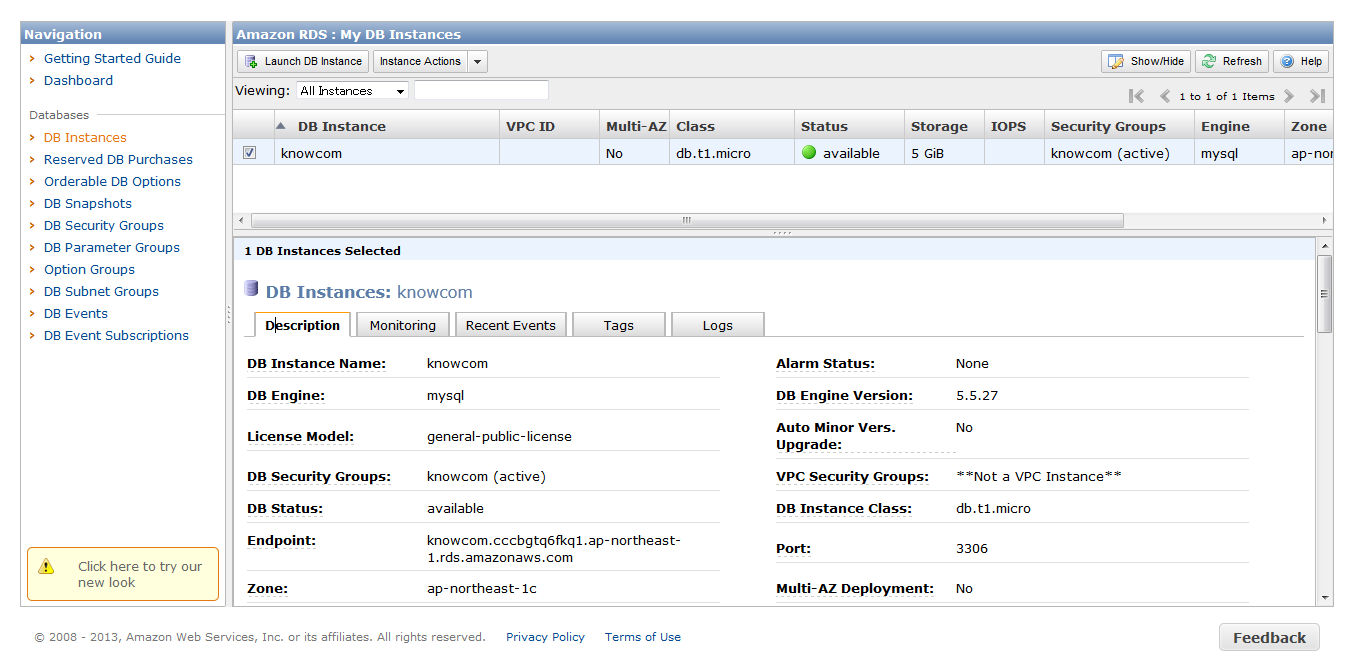Sort by the Multi-AZ column header

click(635, 126)
